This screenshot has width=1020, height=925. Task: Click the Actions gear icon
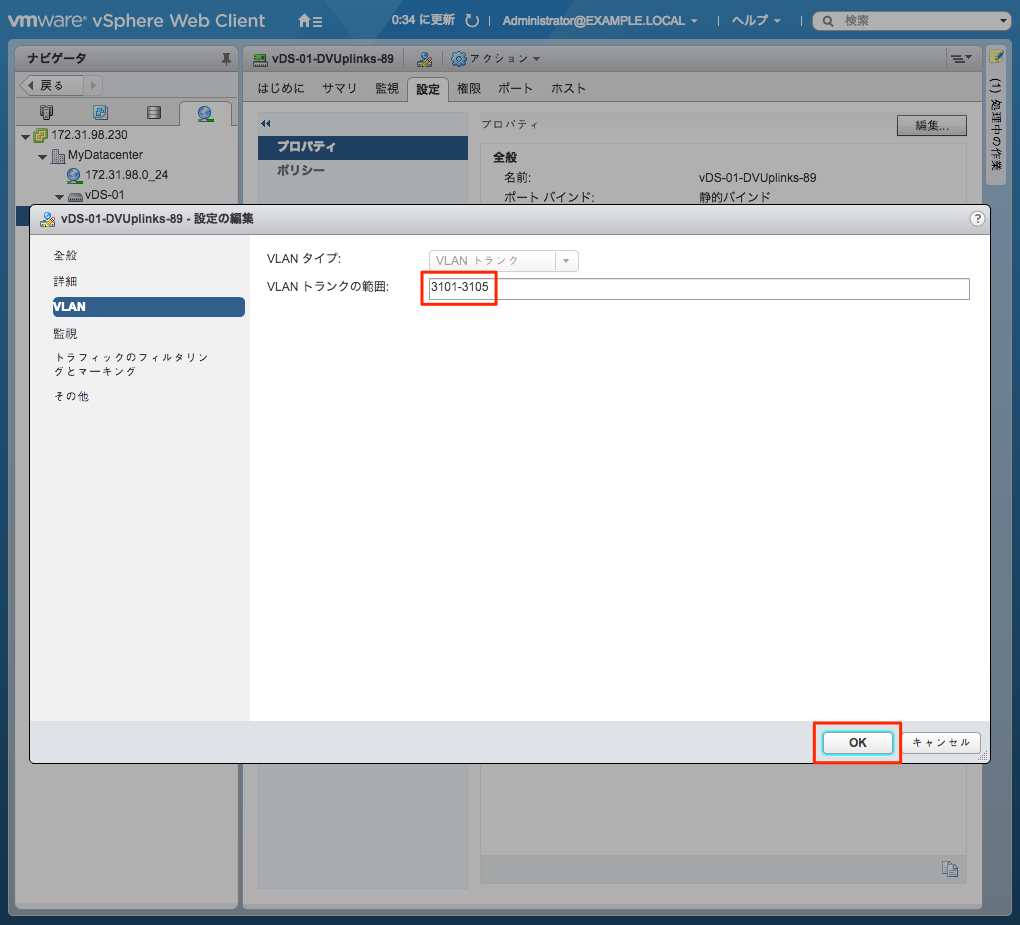coord(459,59)
